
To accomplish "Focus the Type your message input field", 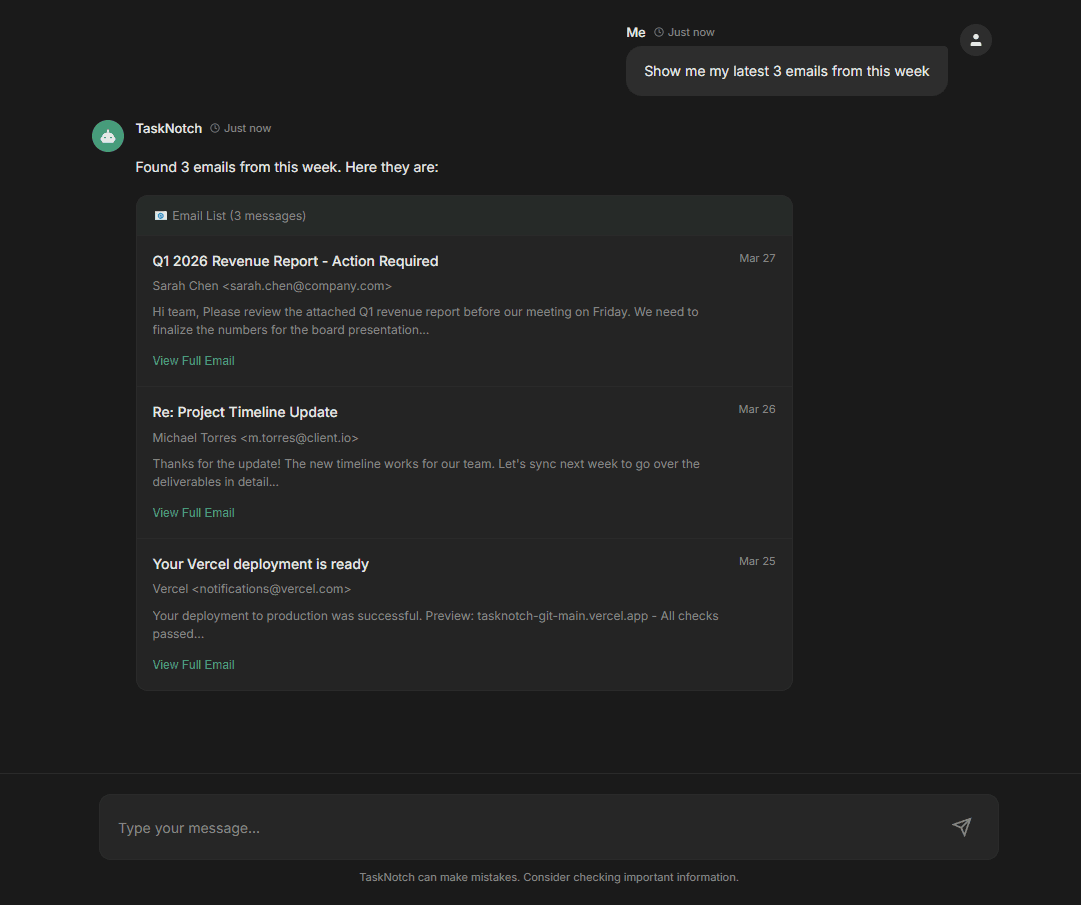I will tap(549, 827).
